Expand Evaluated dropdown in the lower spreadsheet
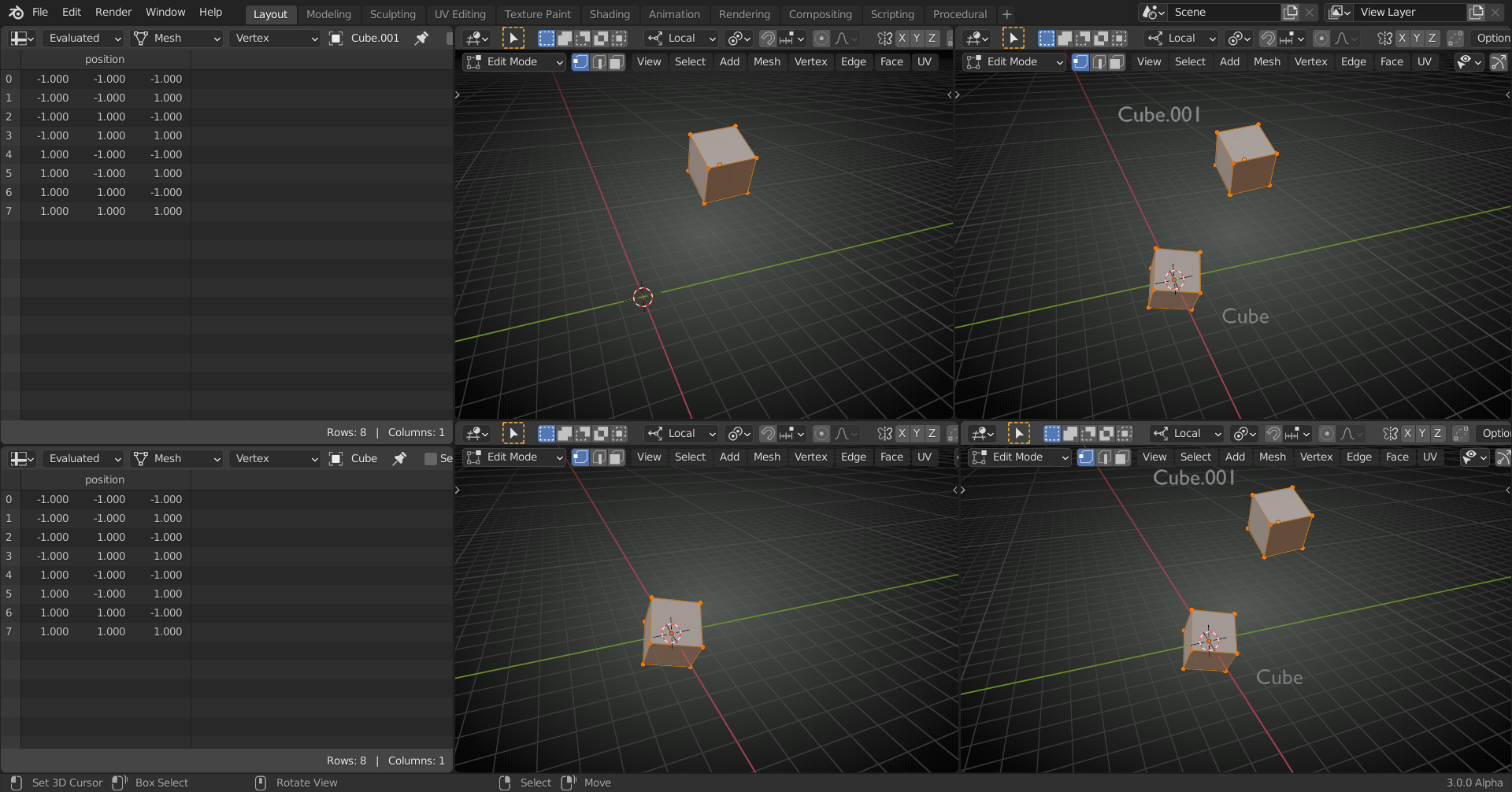 [x=83, y=458]
